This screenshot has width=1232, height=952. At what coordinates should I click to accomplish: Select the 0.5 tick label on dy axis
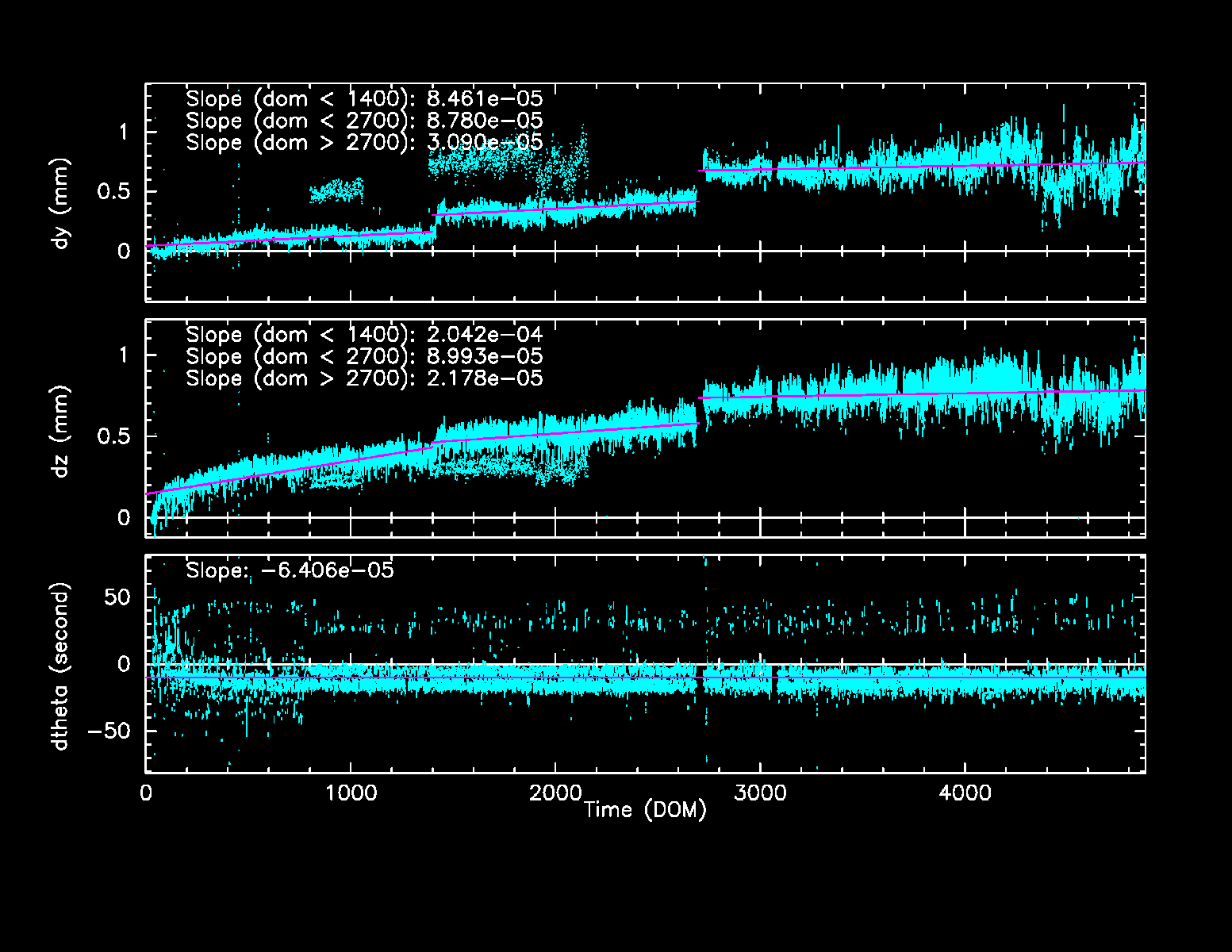(x=113, y=192)
